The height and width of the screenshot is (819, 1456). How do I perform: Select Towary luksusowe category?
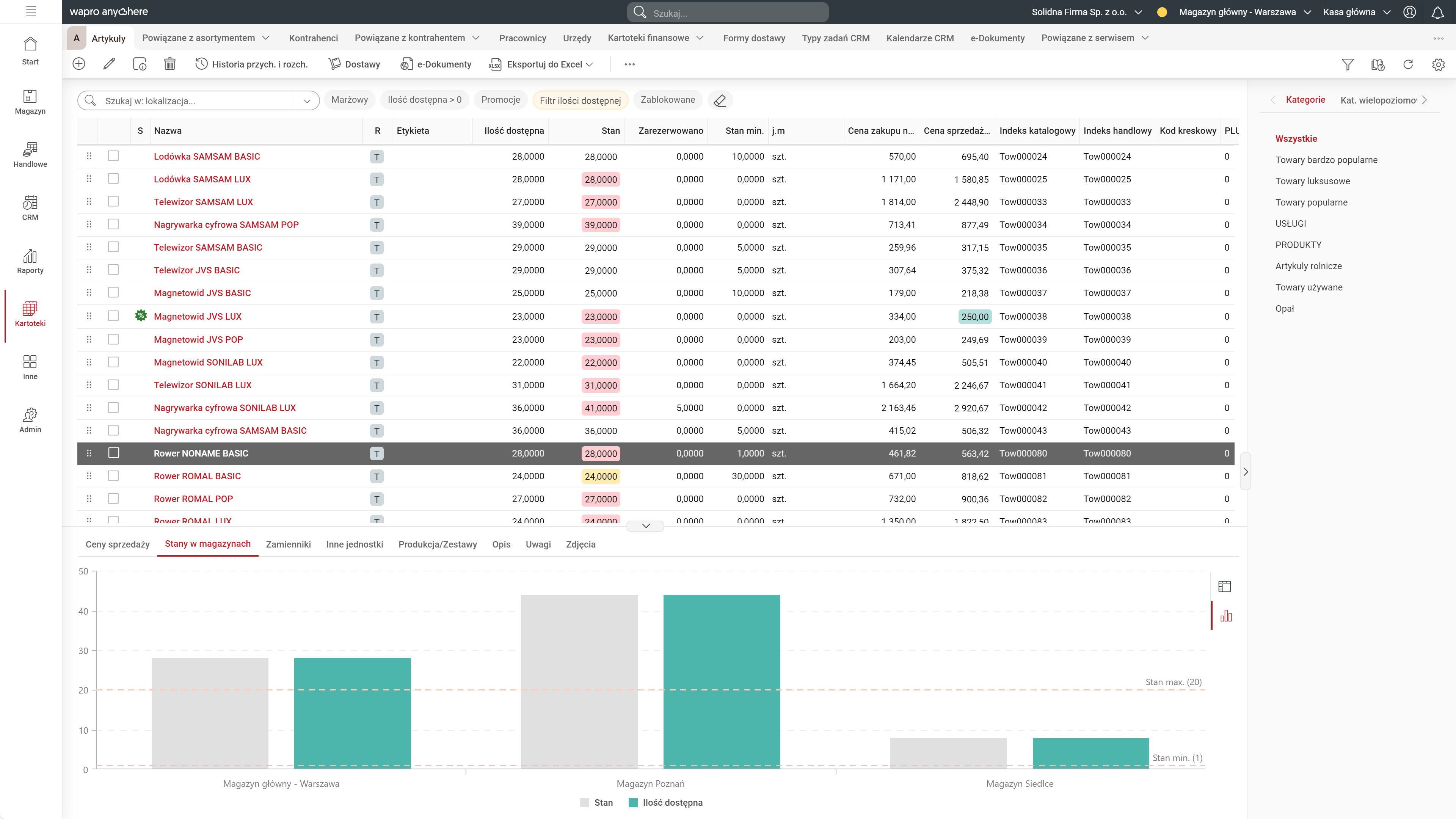click(x=1312, y=181)
